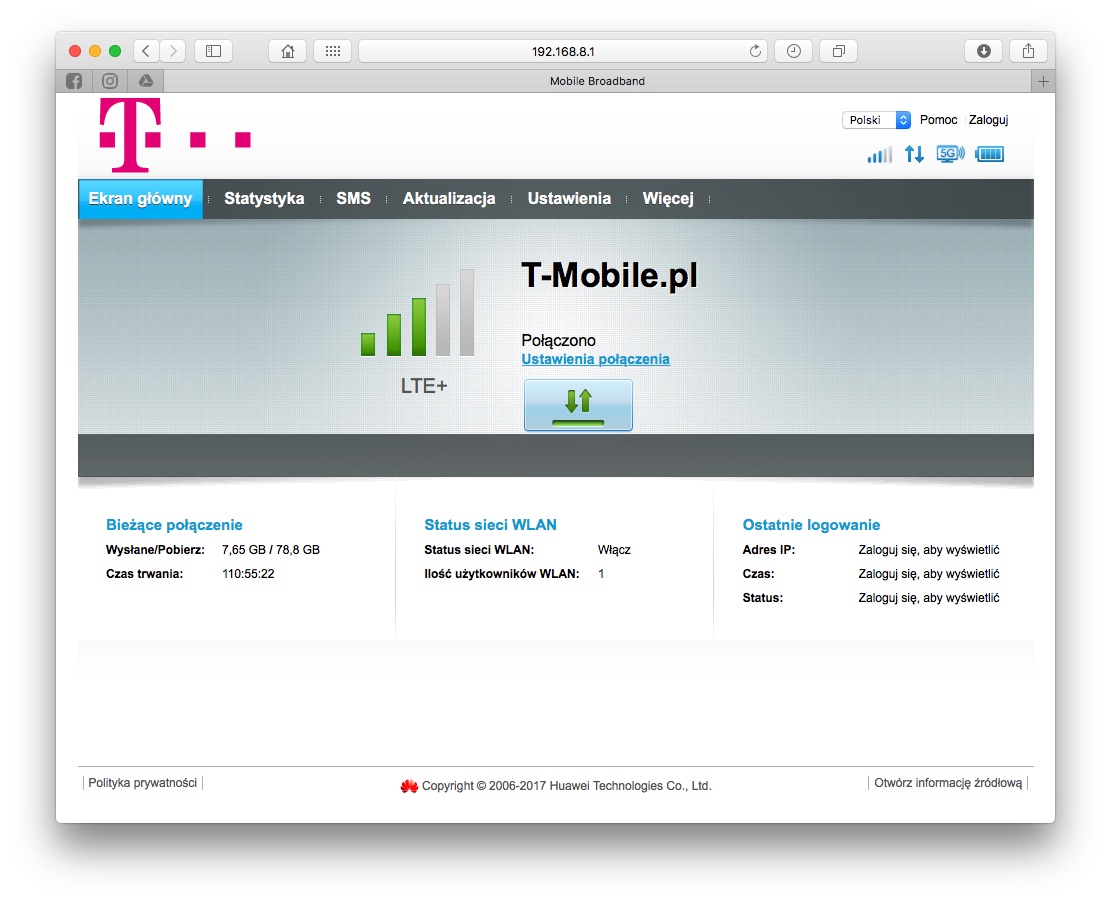Click the Ilość użytkowników WLAN label
Viewport: 1111px width, 903px height.
point(502,573)
